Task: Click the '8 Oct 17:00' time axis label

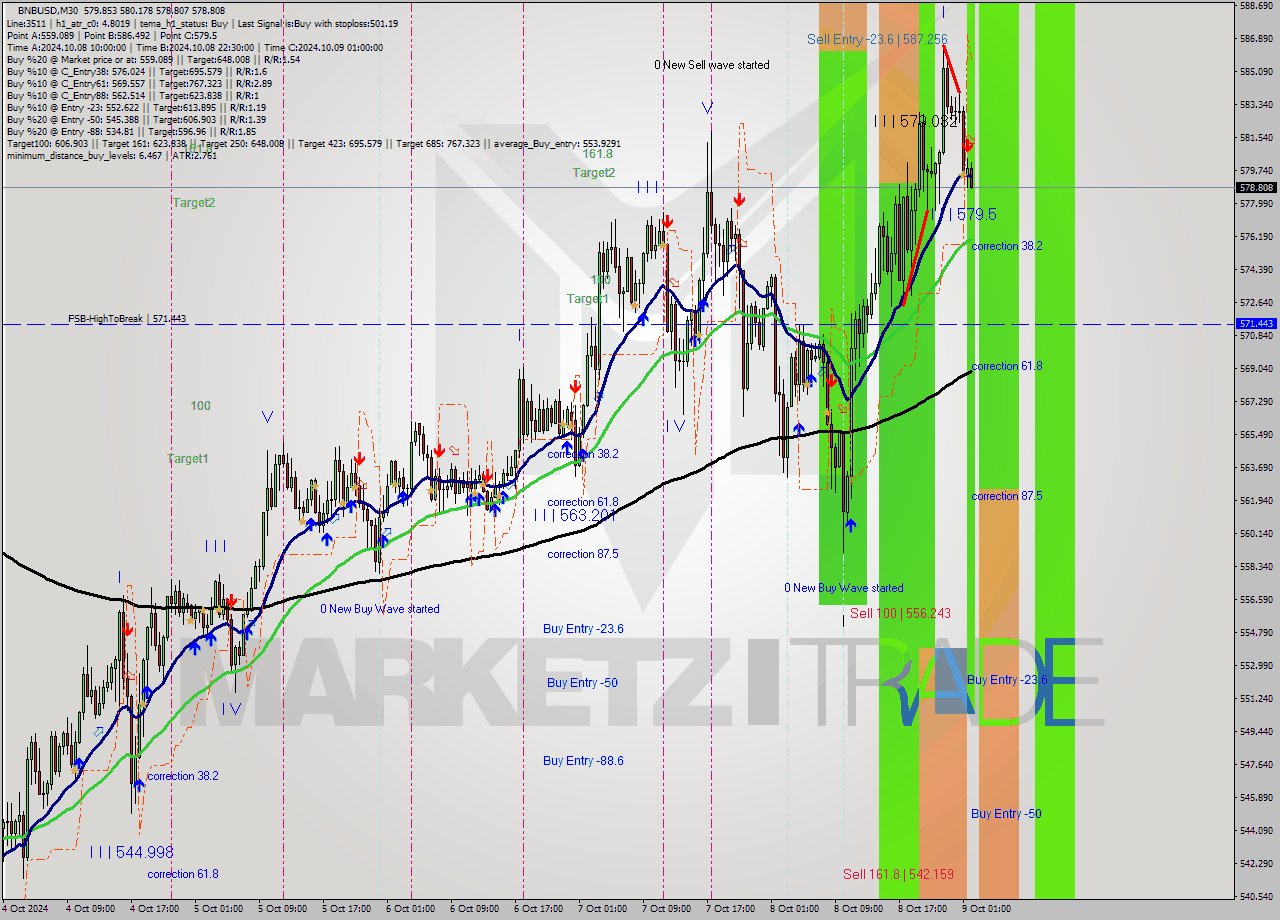Action: [922, 909]
